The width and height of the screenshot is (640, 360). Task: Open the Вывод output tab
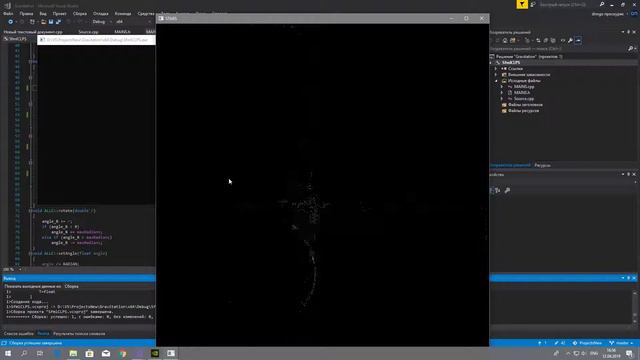click(43, 334)
